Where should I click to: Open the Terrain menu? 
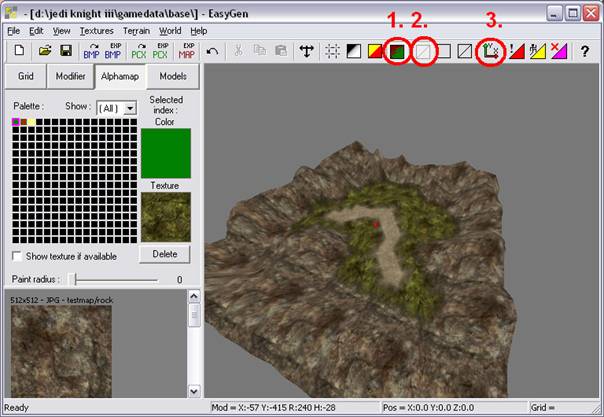[136, 31]
